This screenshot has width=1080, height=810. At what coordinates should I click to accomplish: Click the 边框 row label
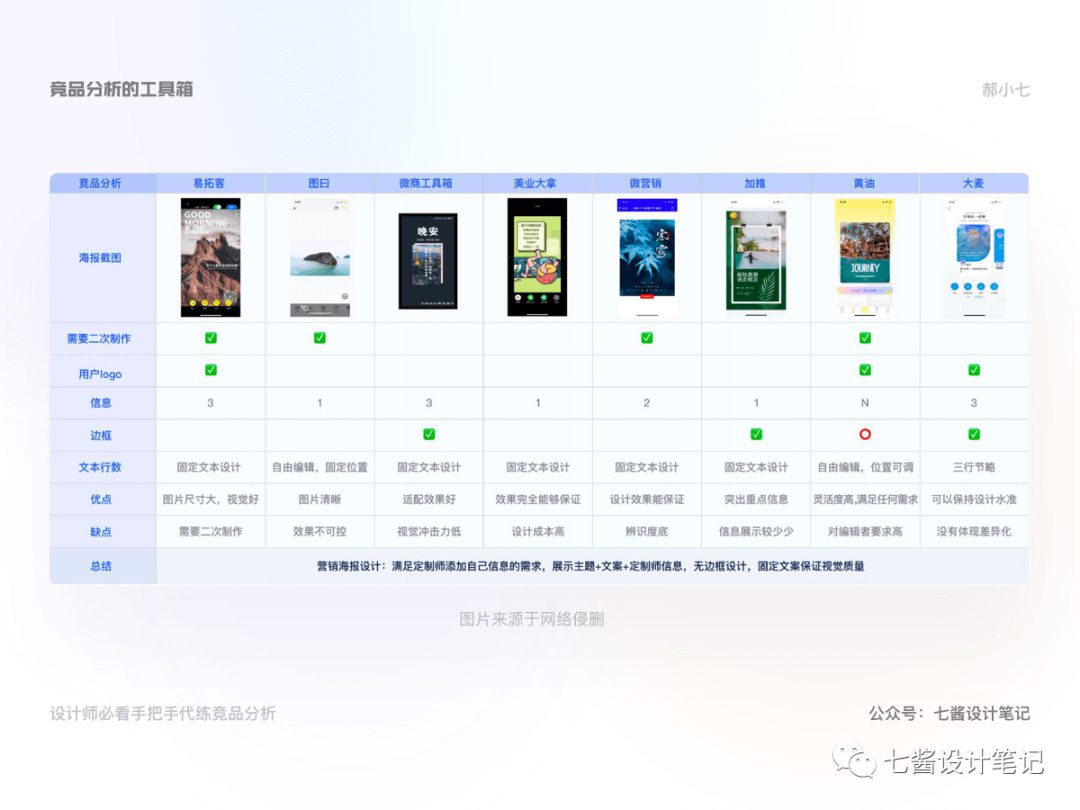[101, 435]
